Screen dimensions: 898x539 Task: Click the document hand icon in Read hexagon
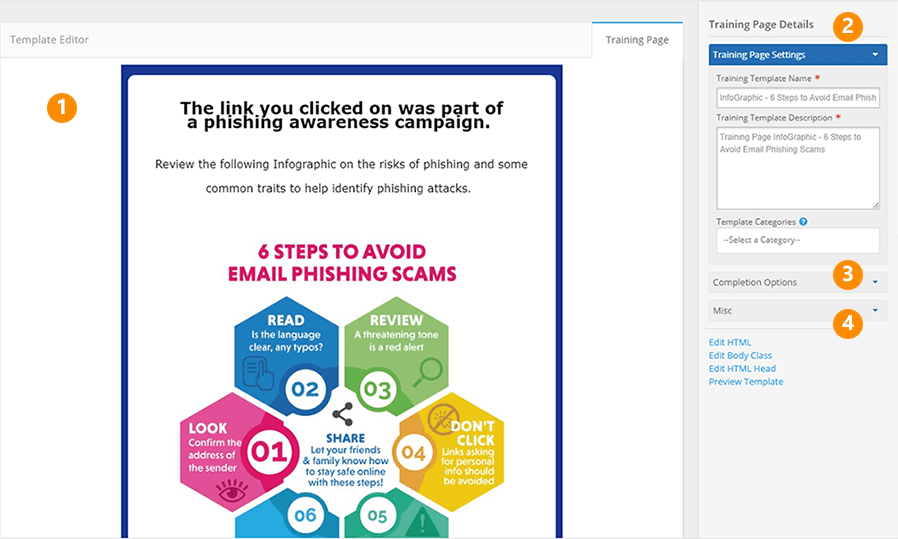pyautogui.click(x=258, y=373)
